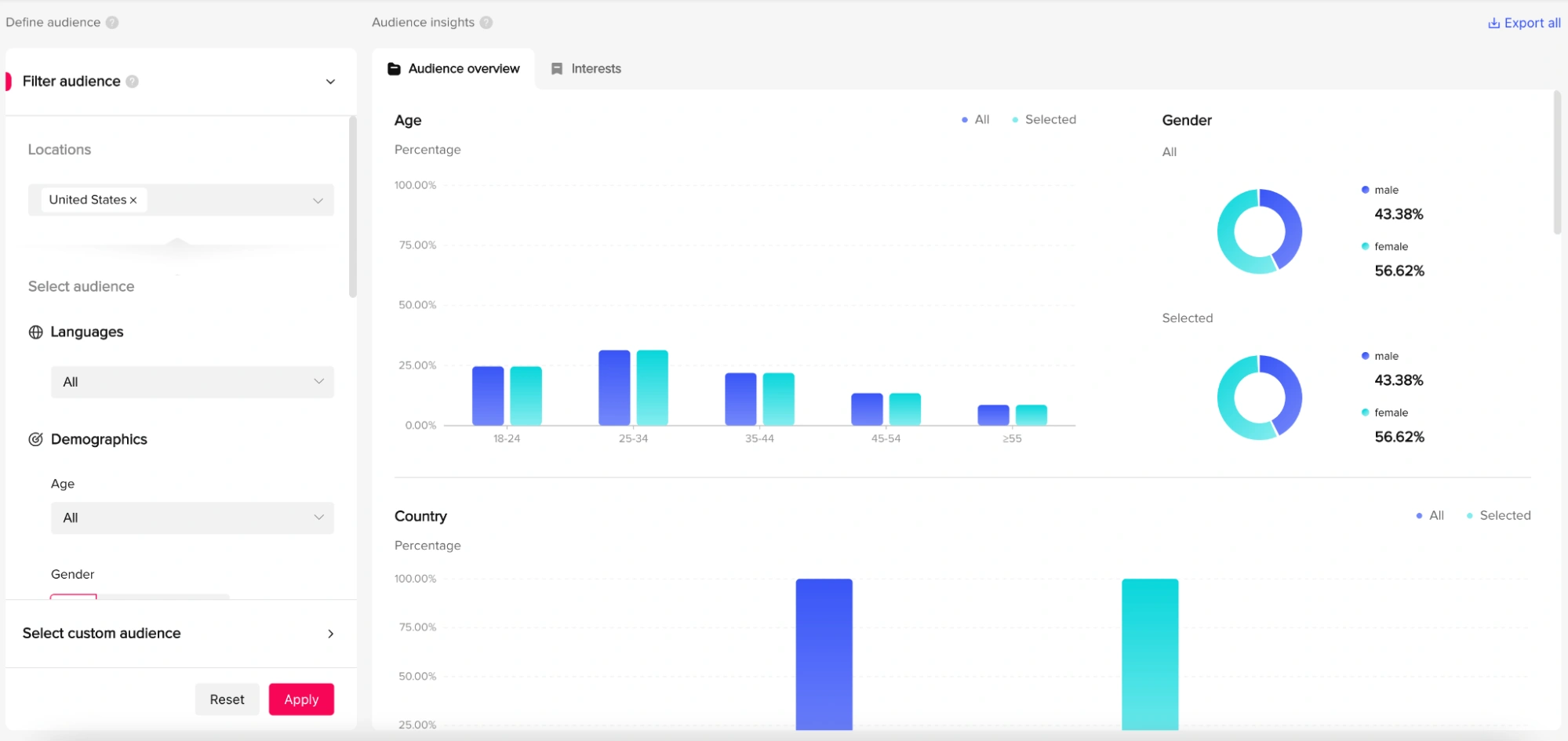Click the target icon next to Demographics
This screenshot has height=741, width=1568.
coord(36,440)
